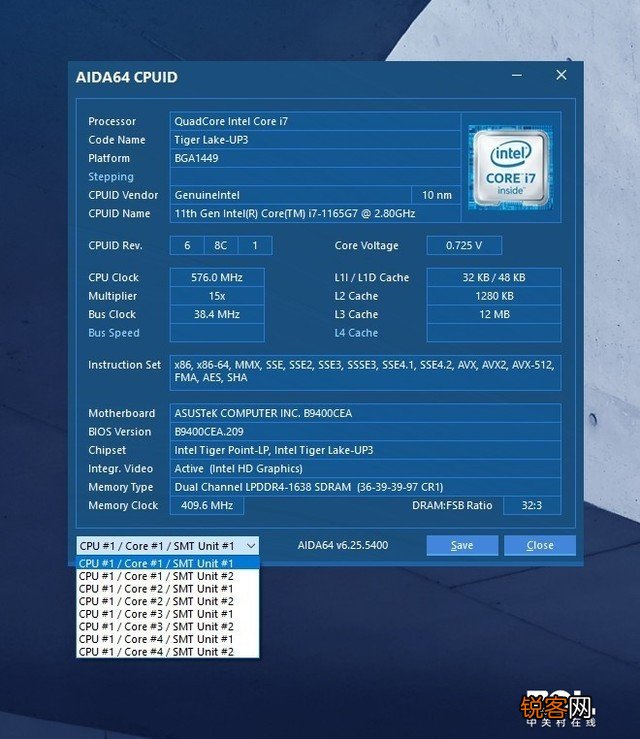Select CPU #1 / Core #1 / SMT Unit #2

167,576
